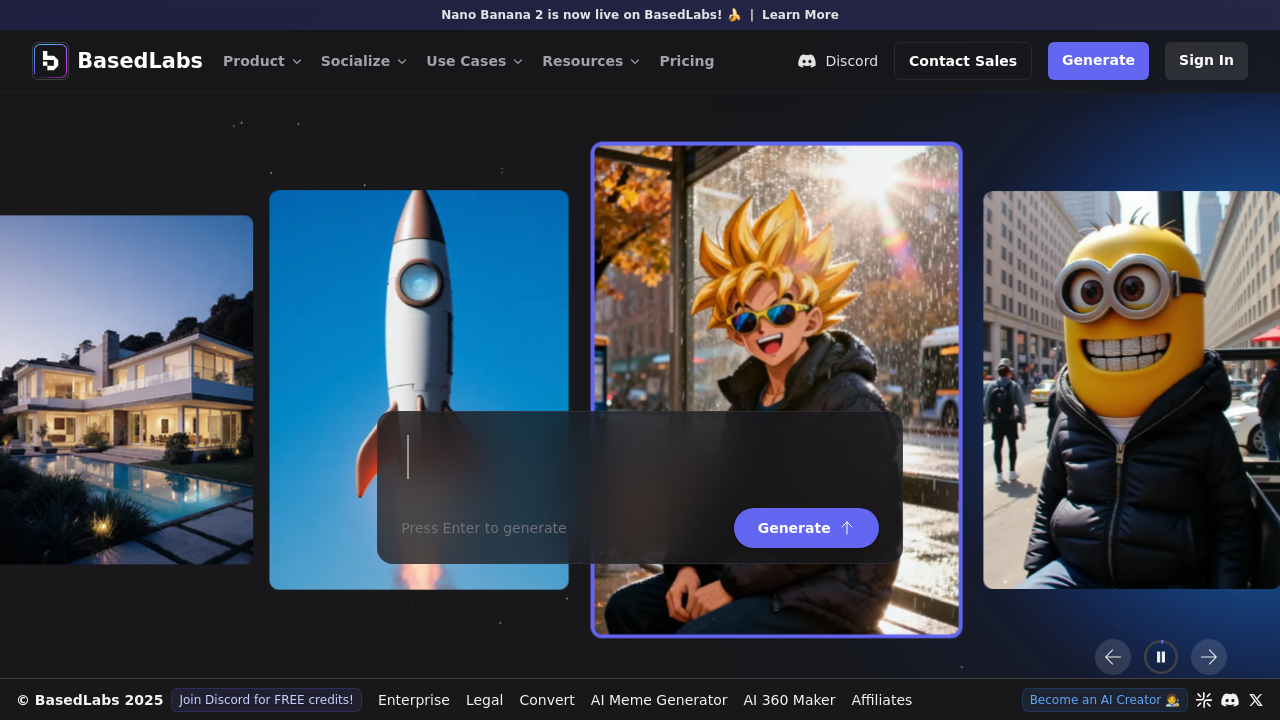Advance to next carousel slide
The height and width of the screenshot is (720, 1280).
tap(1208, 657)
